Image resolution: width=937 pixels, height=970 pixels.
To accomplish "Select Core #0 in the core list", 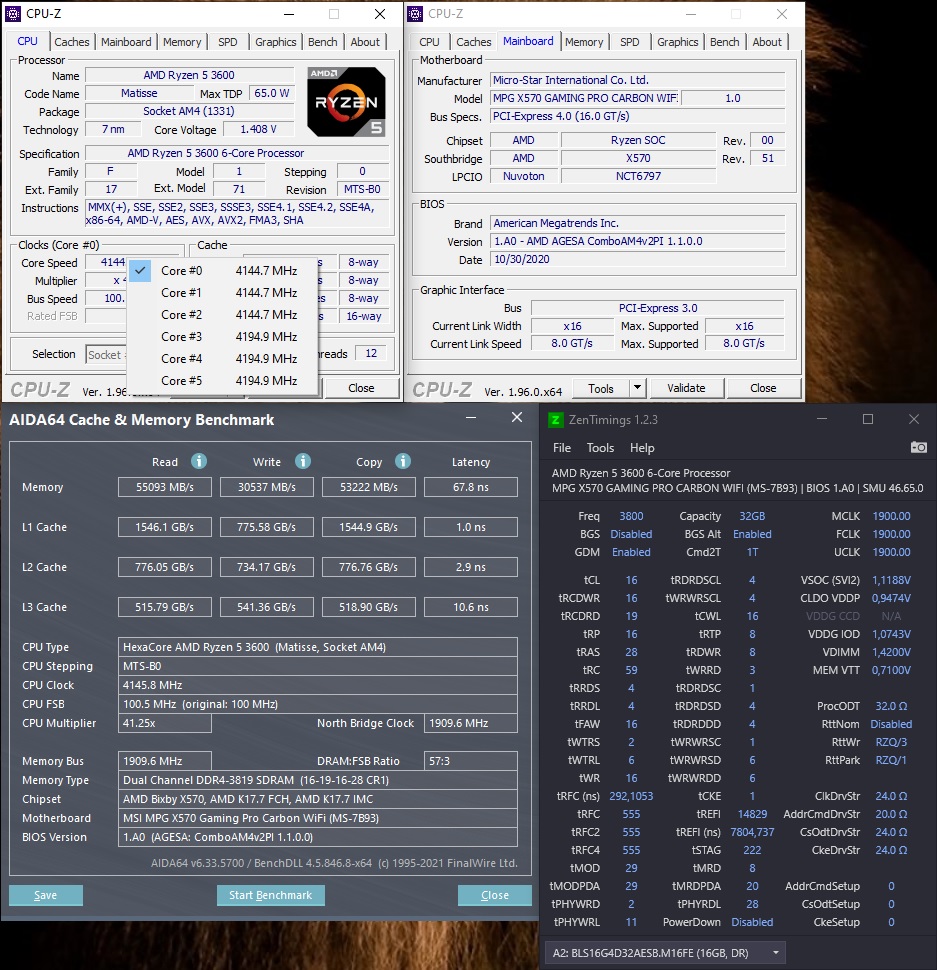I will pos(223,271).
